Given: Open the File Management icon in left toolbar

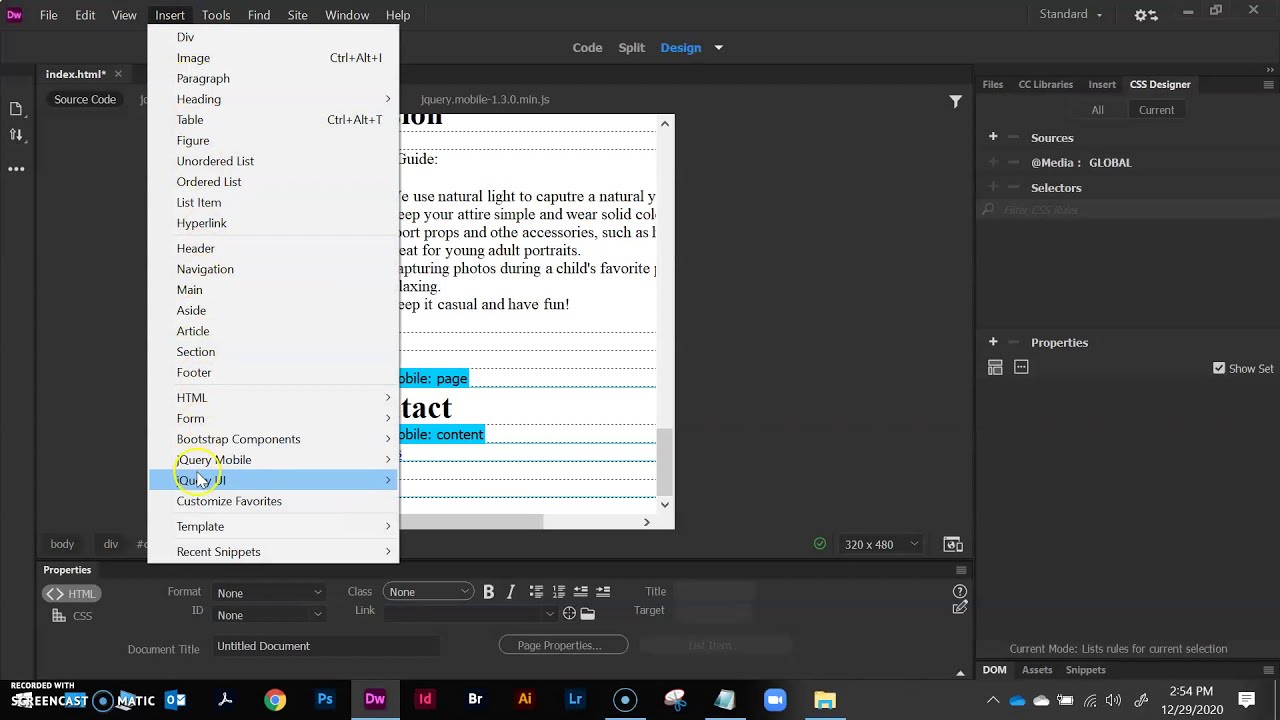Looking at the screenshot, I should point(16,134).
